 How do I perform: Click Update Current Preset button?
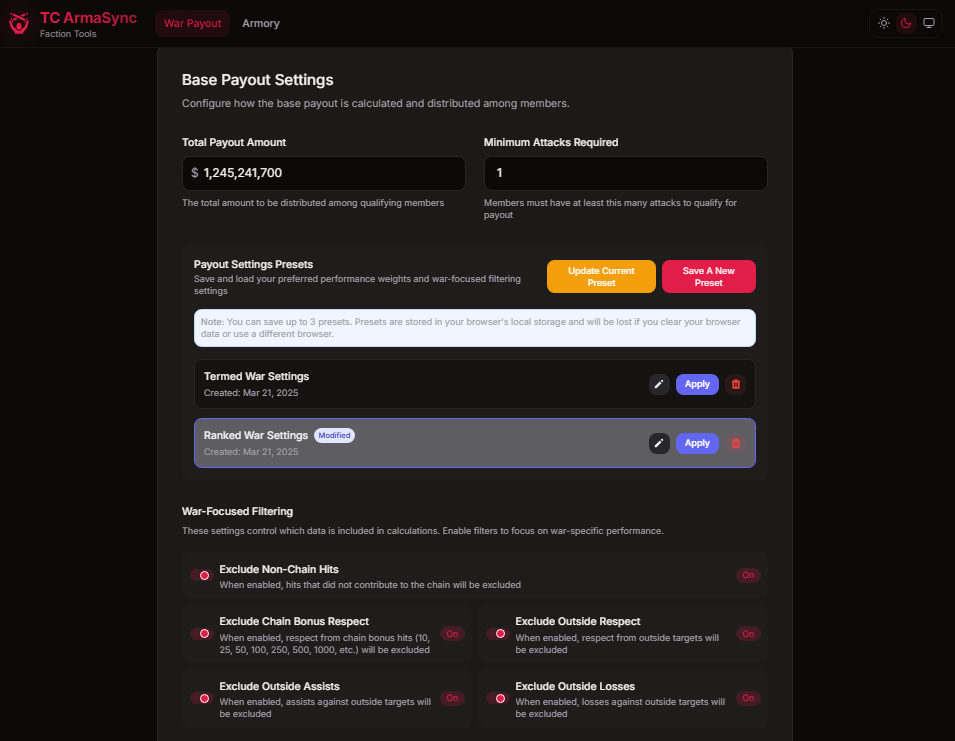(x=601, y=276)
